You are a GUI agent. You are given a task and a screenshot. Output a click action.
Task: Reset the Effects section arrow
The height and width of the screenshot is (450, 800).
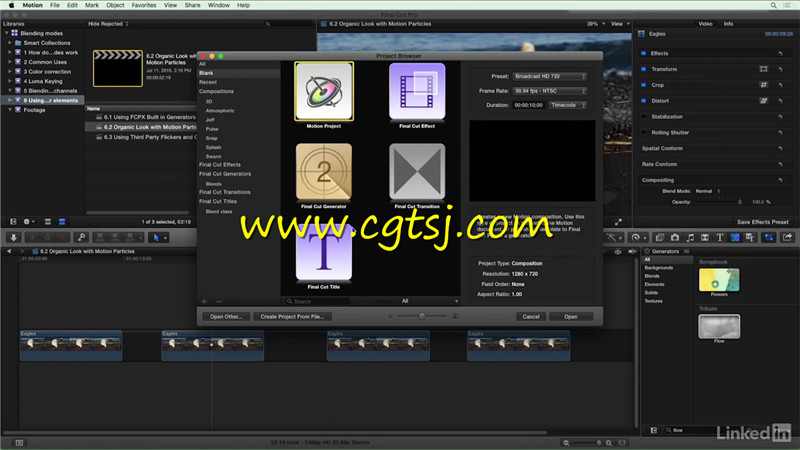[x=780, y=53]
